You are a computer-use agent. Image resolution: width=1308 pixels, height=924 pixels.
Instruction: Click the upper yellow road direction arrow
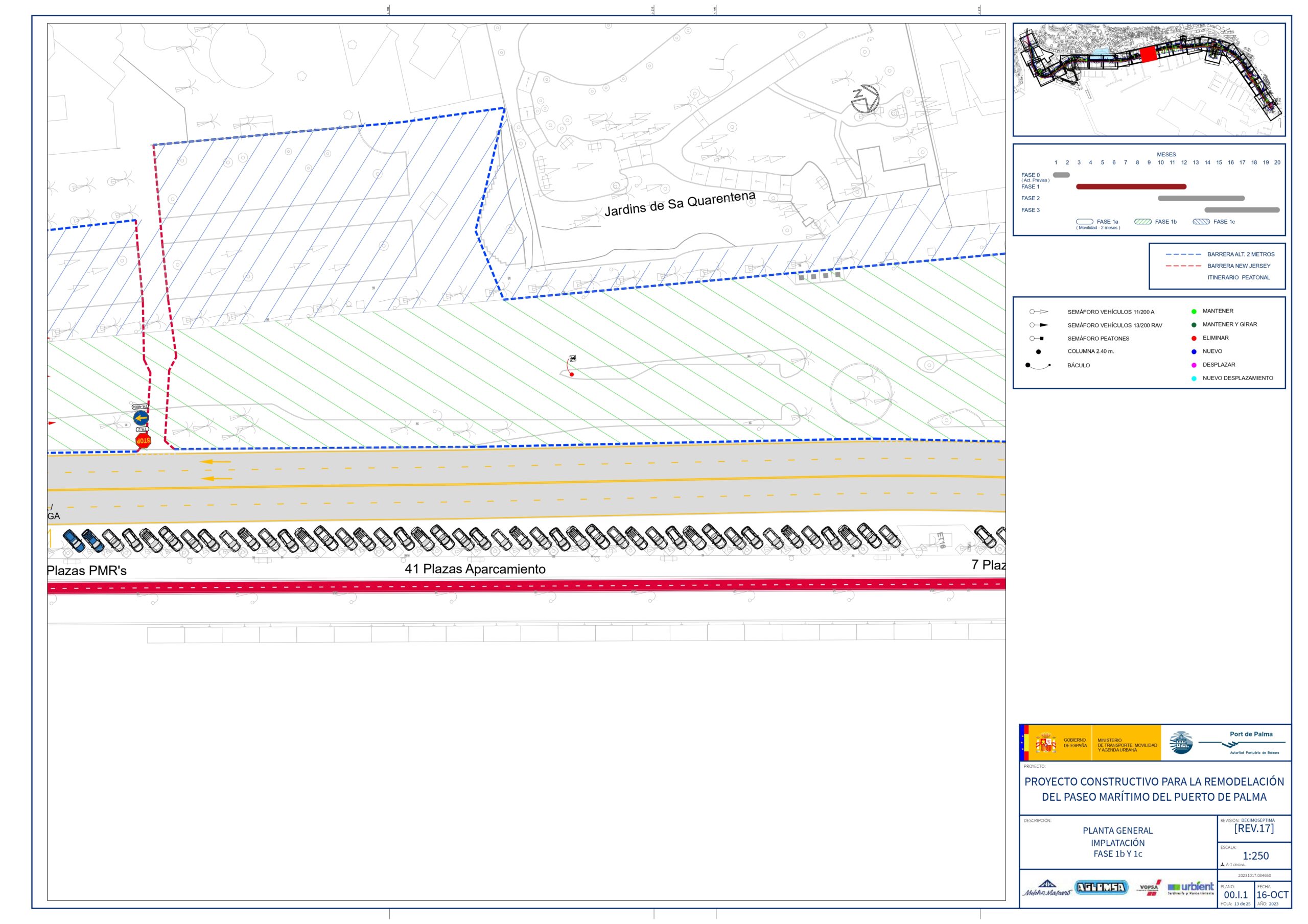[214, 462]
